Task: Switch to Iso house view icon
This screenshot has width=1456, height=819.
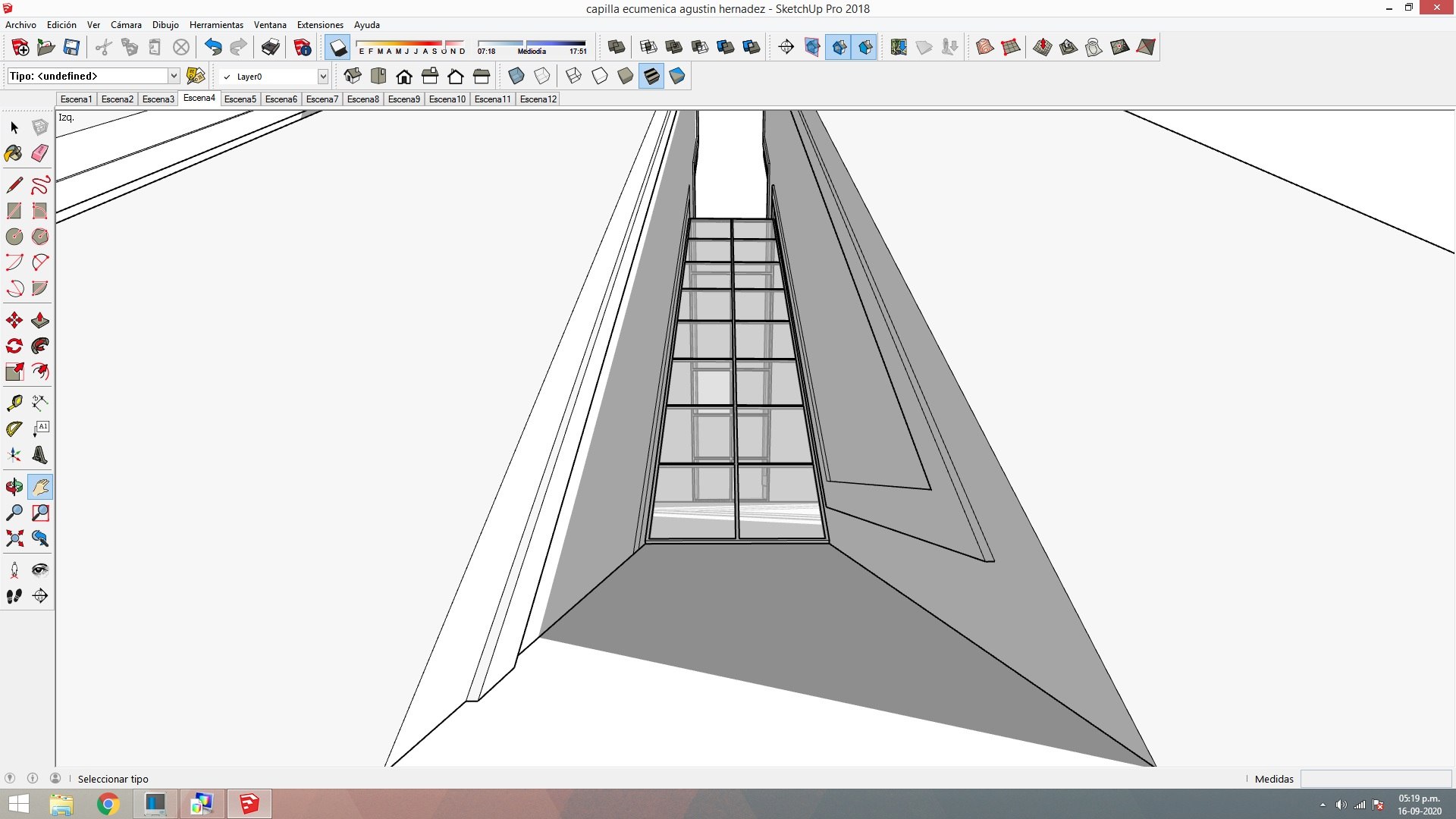Action: coord(353,76)
